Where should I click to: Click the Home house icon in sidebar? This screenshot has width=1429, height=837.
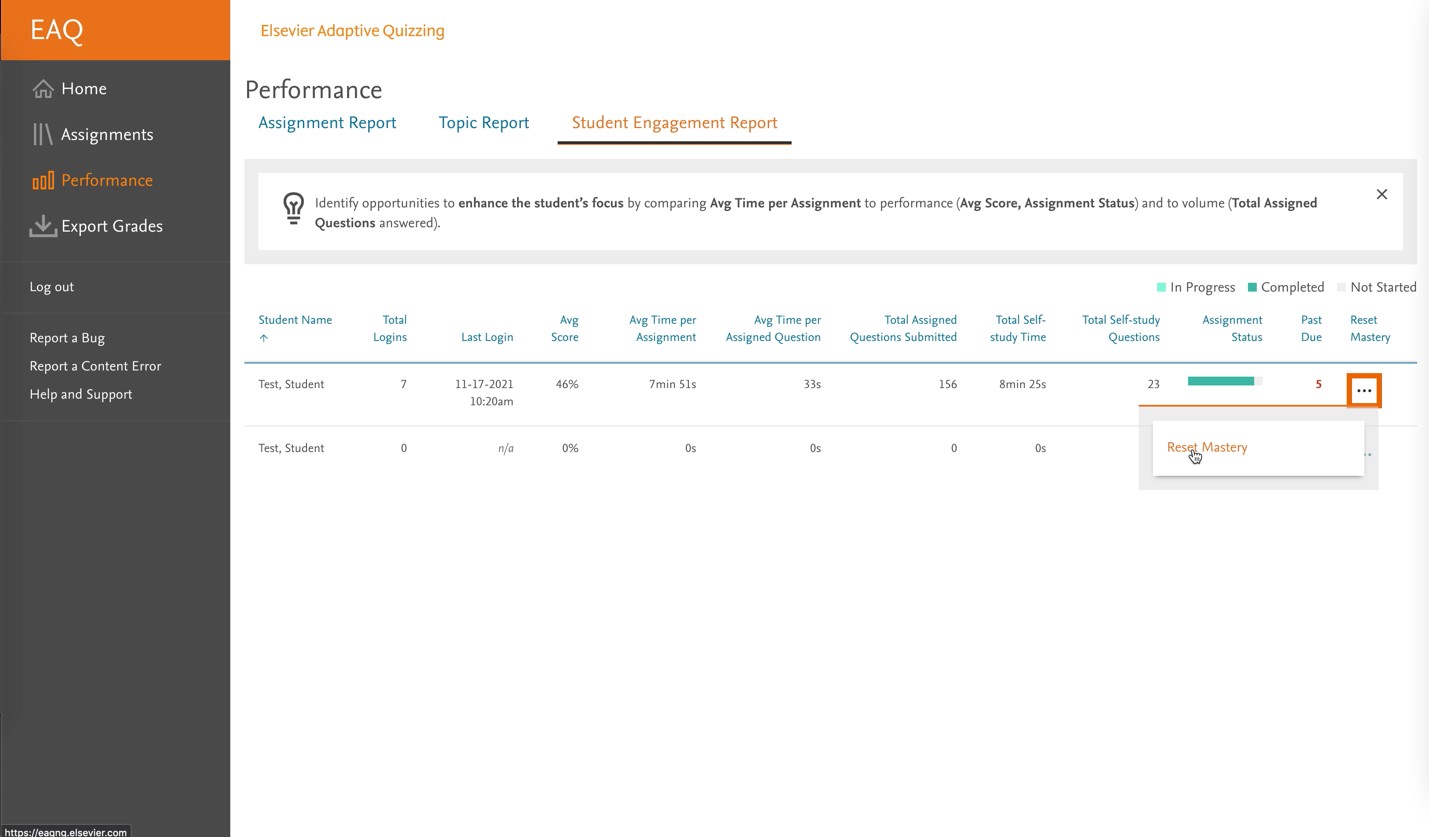pos(42,89)
